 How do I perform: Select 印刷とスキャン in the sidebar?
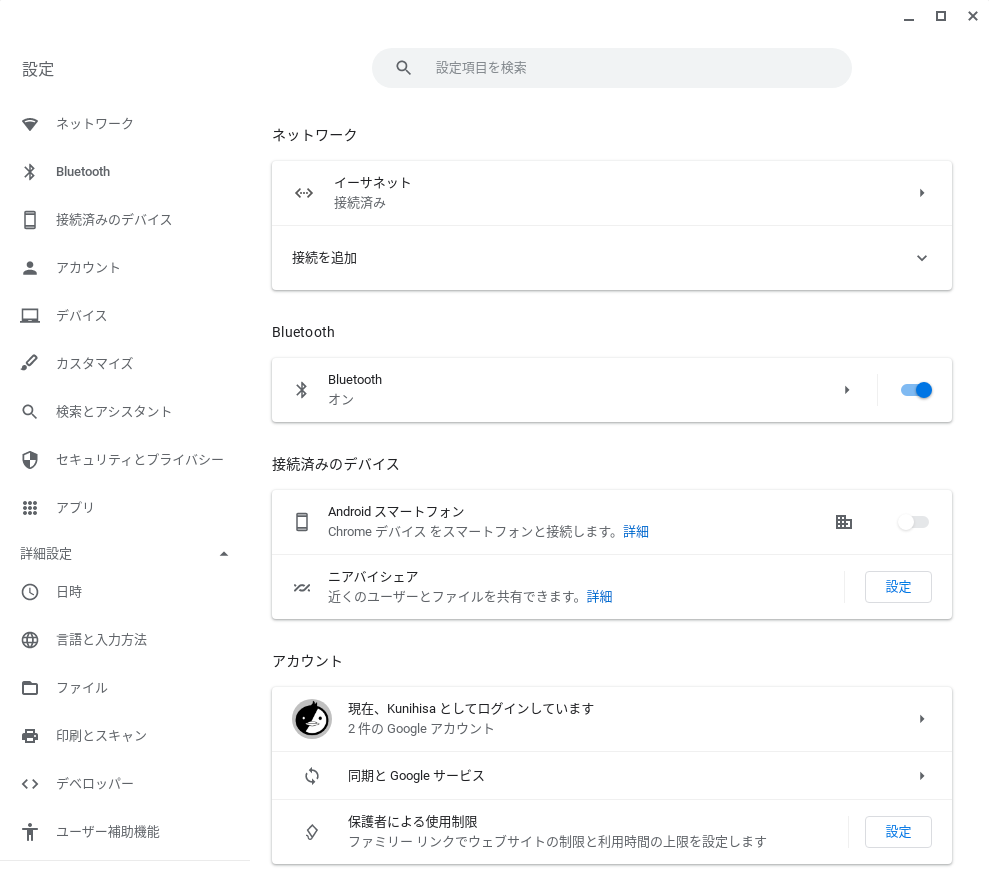tap(101, 735)
